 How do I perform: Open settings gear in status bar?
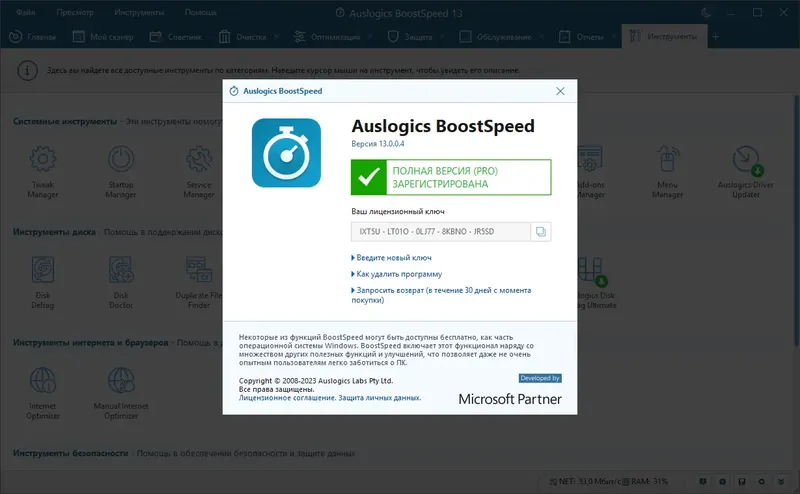[x=761, y=481]
